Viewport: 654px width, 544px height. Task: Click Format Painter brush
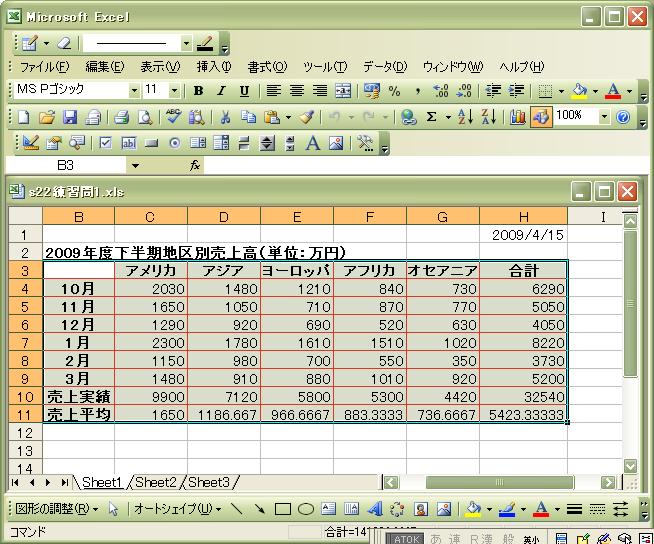[307, 117]
